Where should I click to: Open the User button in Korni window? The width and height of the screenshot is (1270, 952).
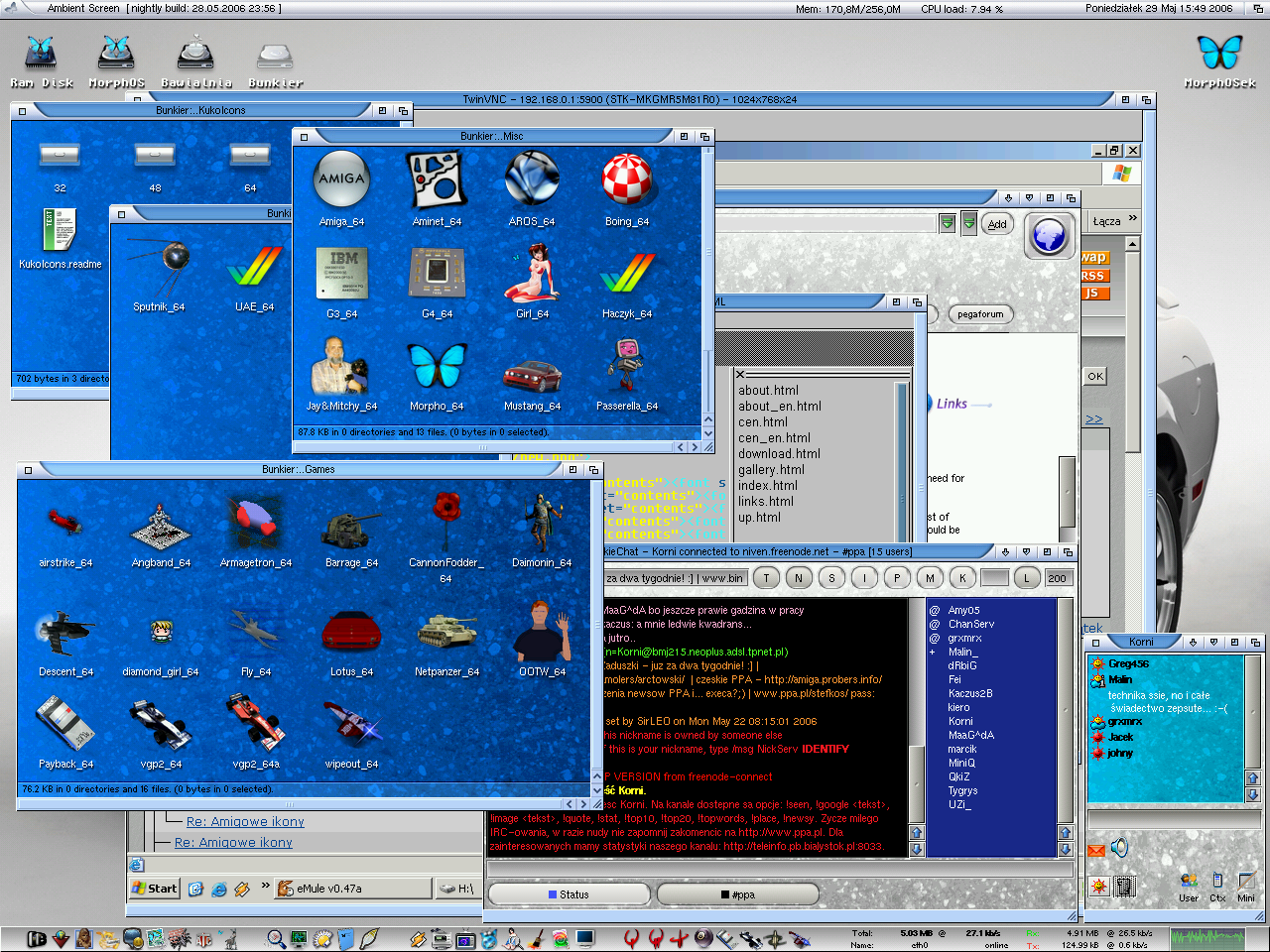point(1189,886)
